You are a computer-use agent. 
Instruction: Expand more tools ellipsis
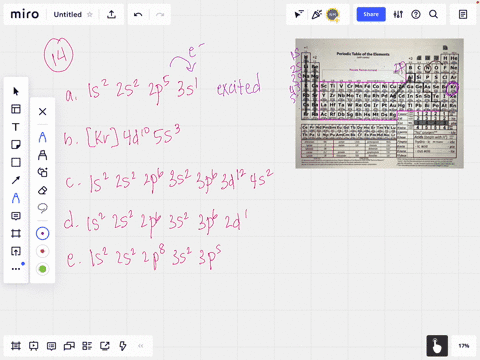[16, 269]
